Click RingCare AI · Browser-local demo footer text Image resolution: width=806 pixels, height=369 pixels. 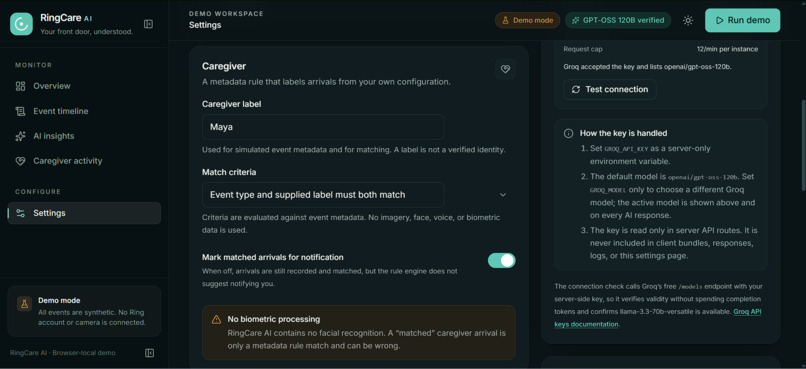coord(63,353)
